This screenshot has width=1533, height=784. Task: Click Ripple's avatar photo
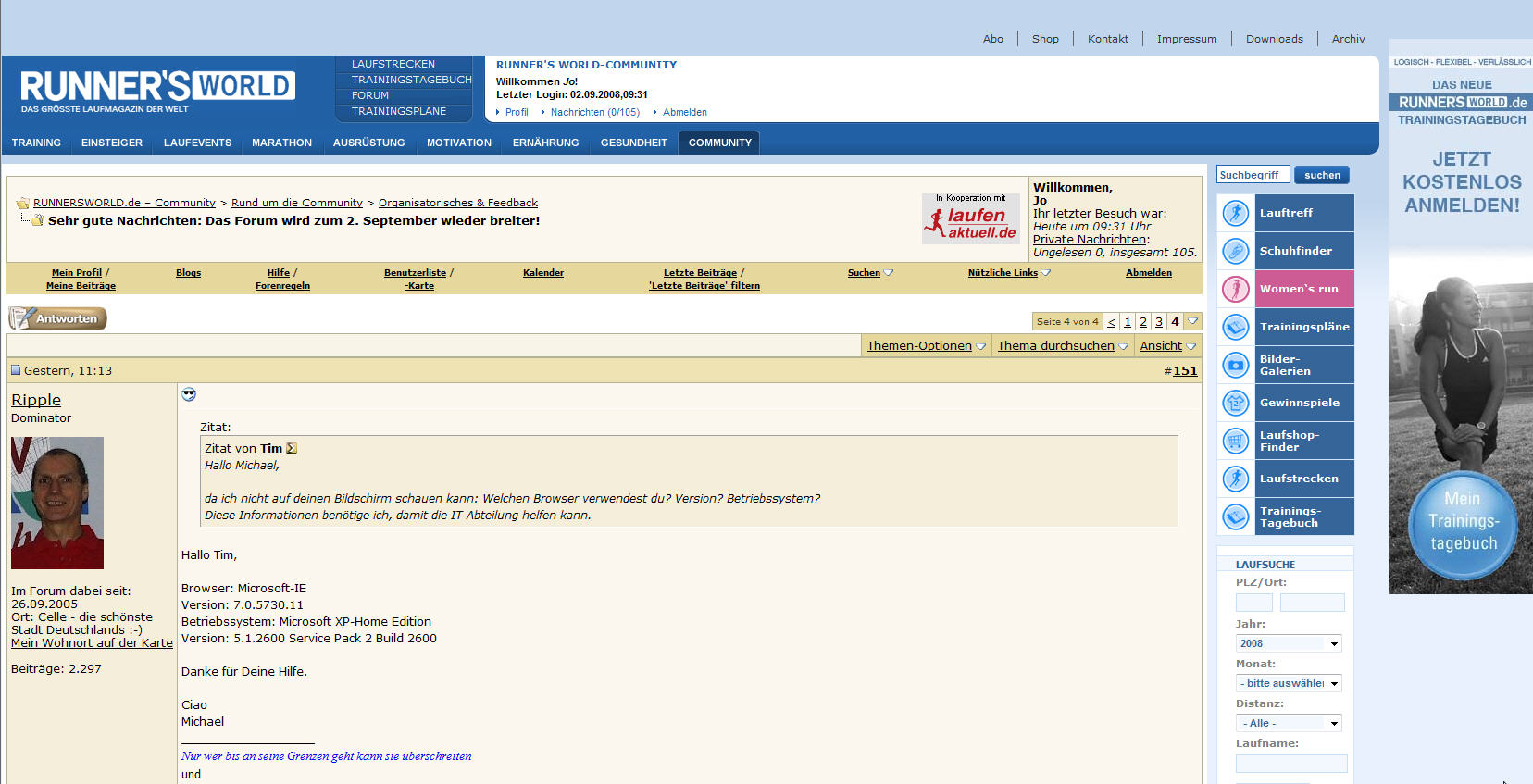point(57,503)
